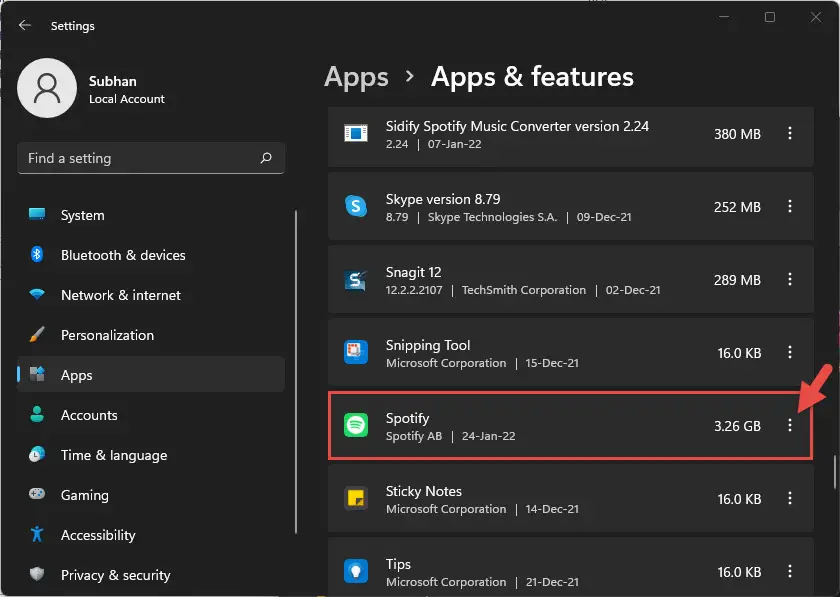Image resolution: width=840 pixels, height=597 pixels.
Task: Click the 3.26 GB size value
Action: [737, 426]
